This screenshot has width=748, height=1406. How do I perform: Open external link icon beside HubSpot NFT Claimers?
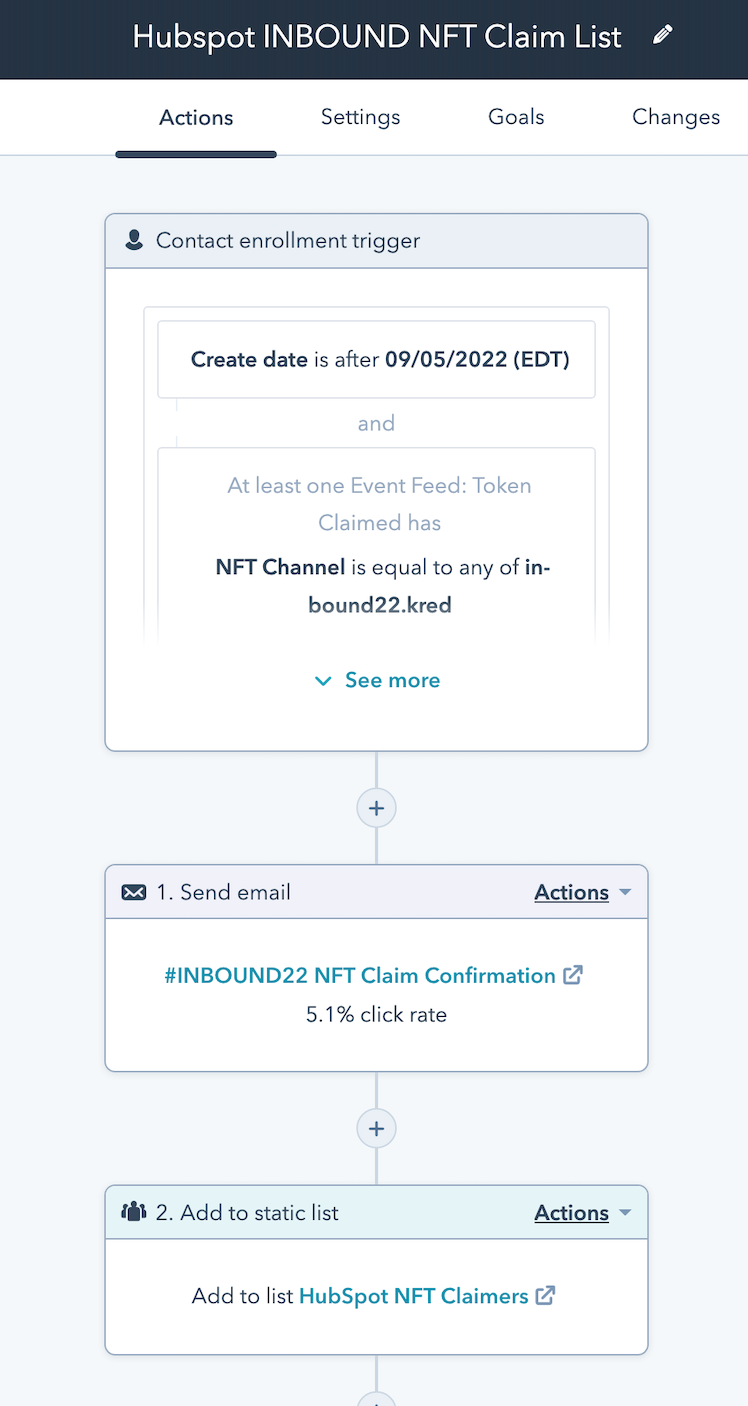point(545,1296)
